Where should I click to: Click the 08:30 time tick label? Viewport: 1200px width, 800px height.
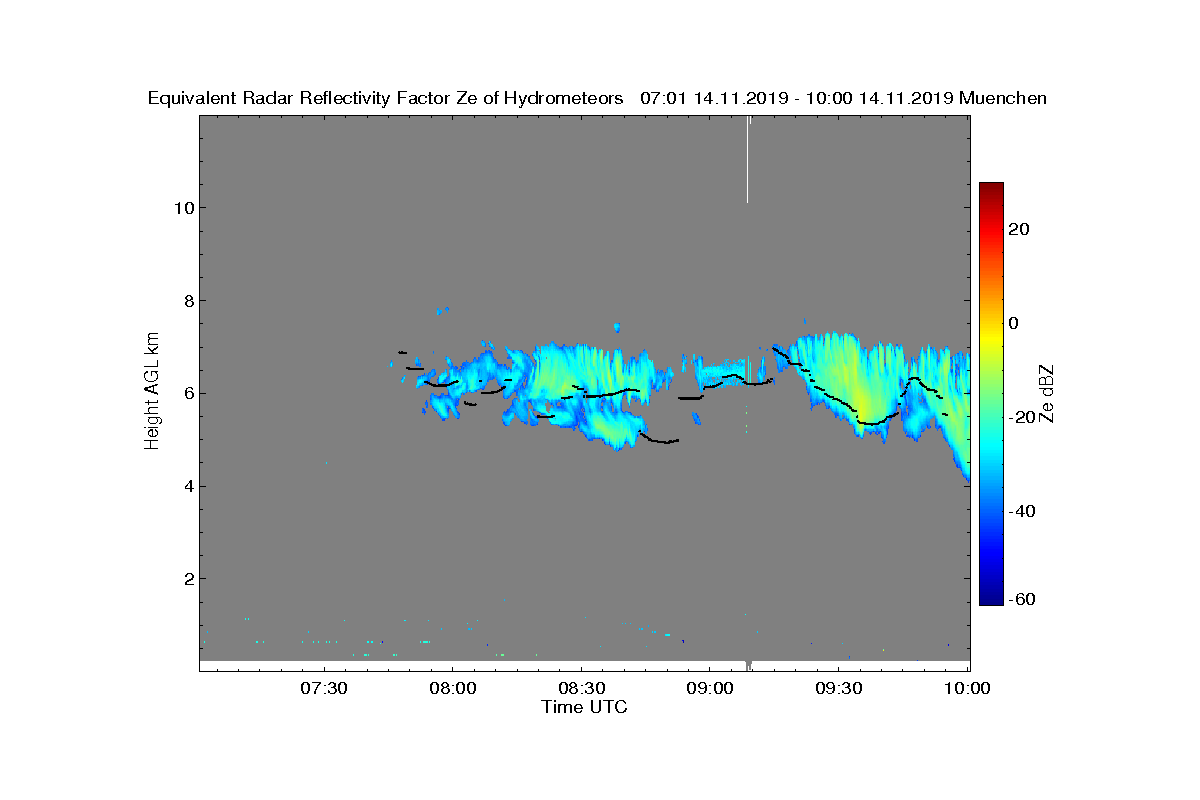tap(581, 689)
